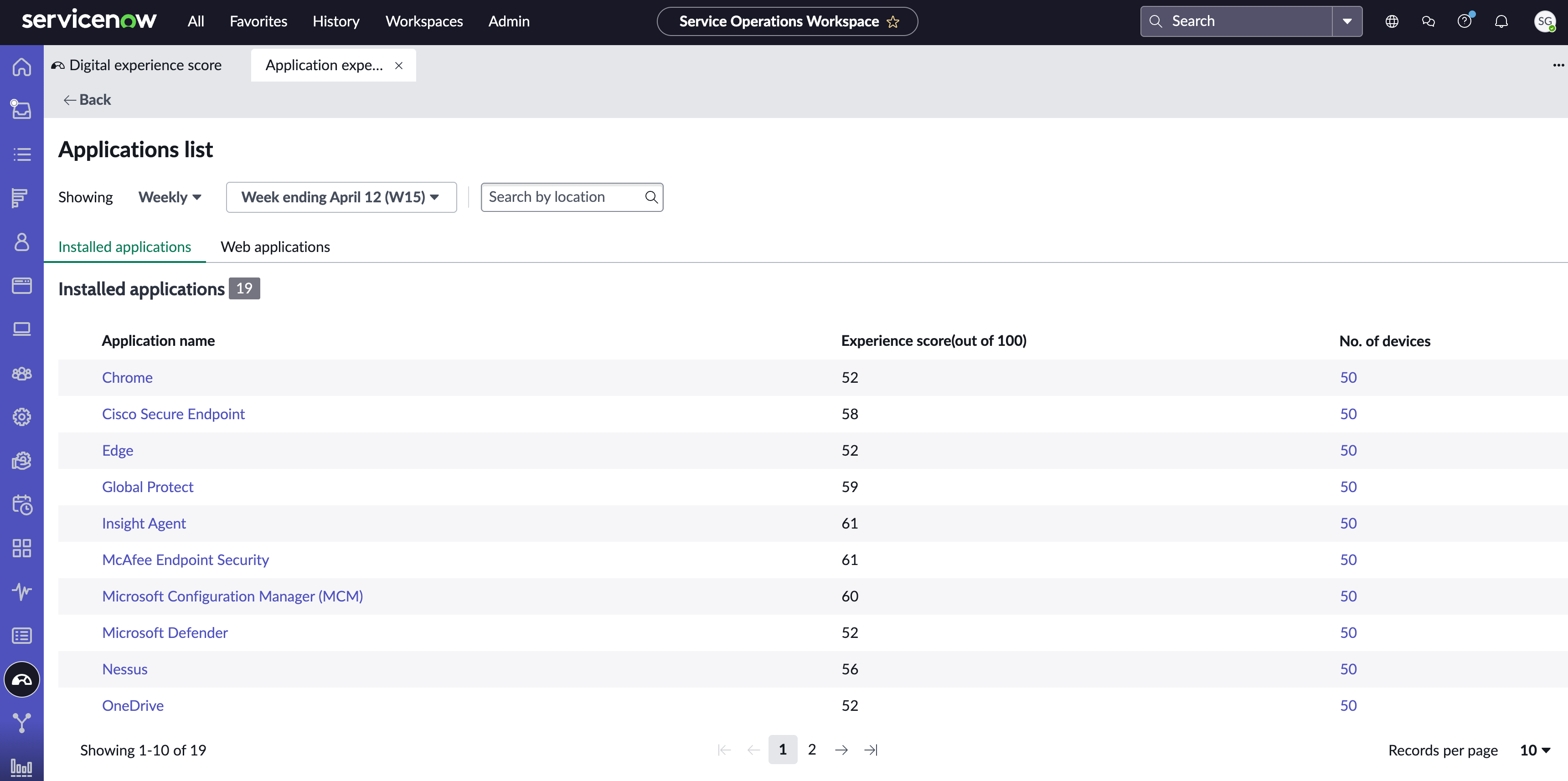Viewport: 1568px width, 781px height.
Task: Open the Favorites menu
Action: tap(258, 21)
